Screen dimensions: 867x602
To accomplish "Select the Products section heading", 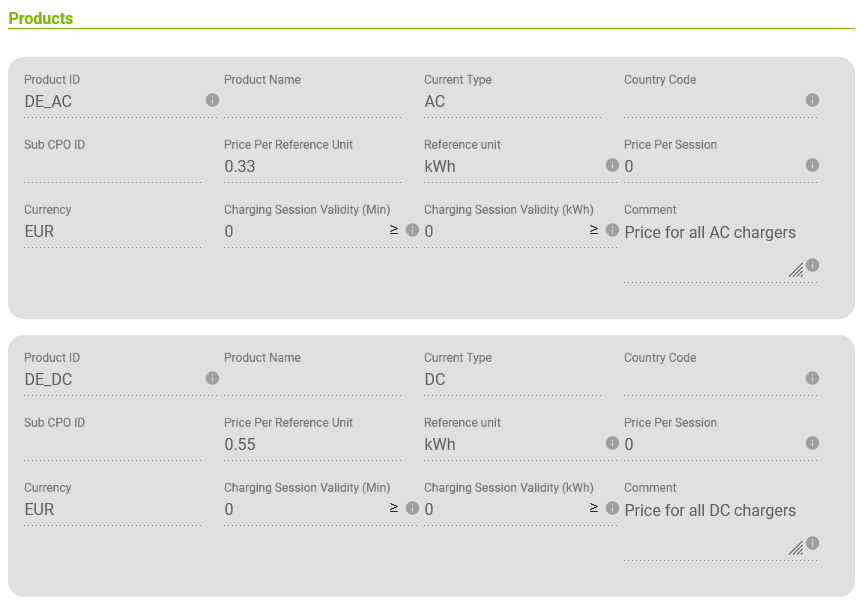I will (40, 18).
